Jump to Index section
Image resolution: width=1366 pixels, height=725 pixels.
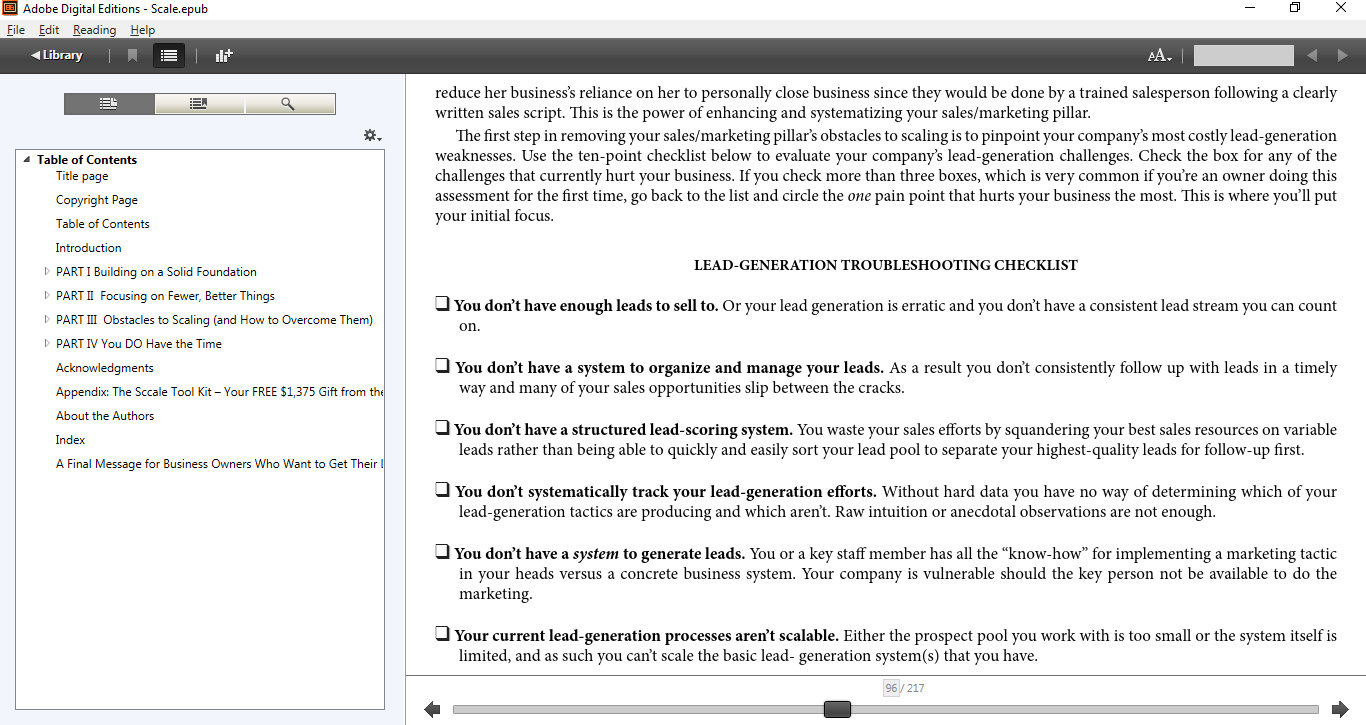[x=70, y=440]
